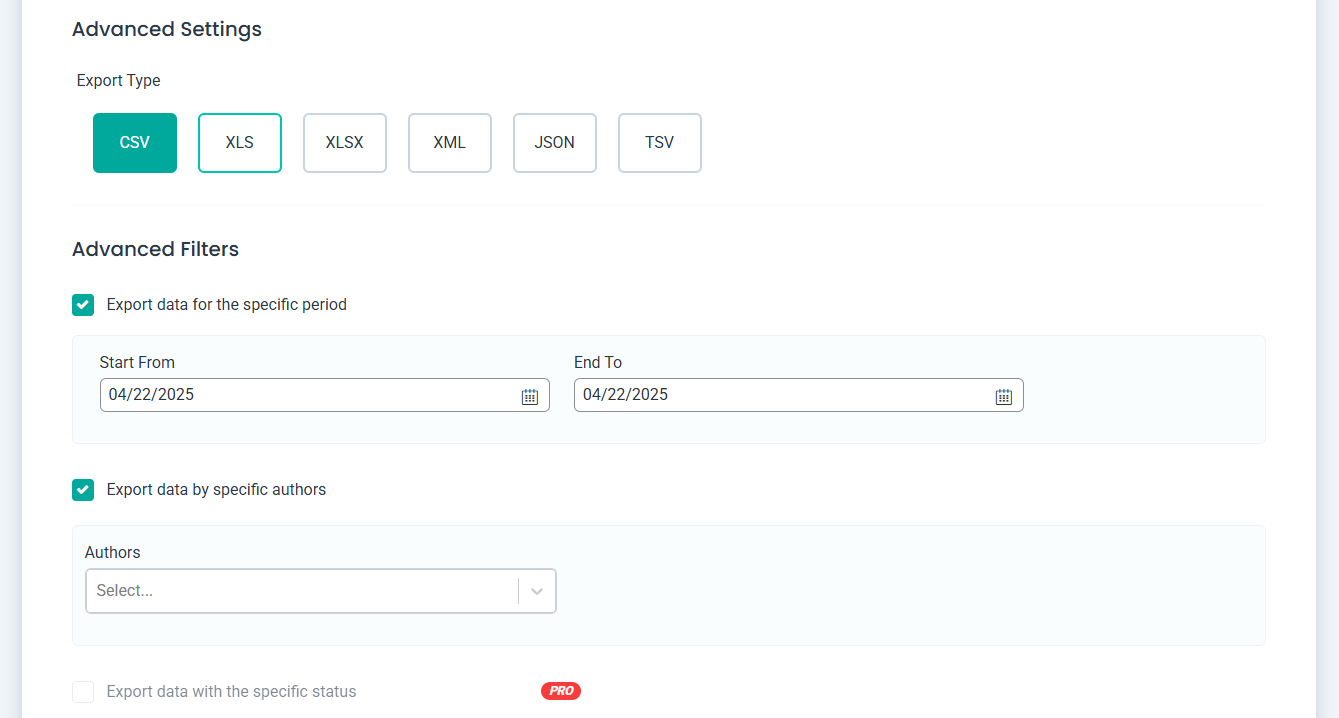Image resolution: width=1339 pixels, height=718 pixels.
Task: Set export type to JSON
Action: click(x=555, y=143)
